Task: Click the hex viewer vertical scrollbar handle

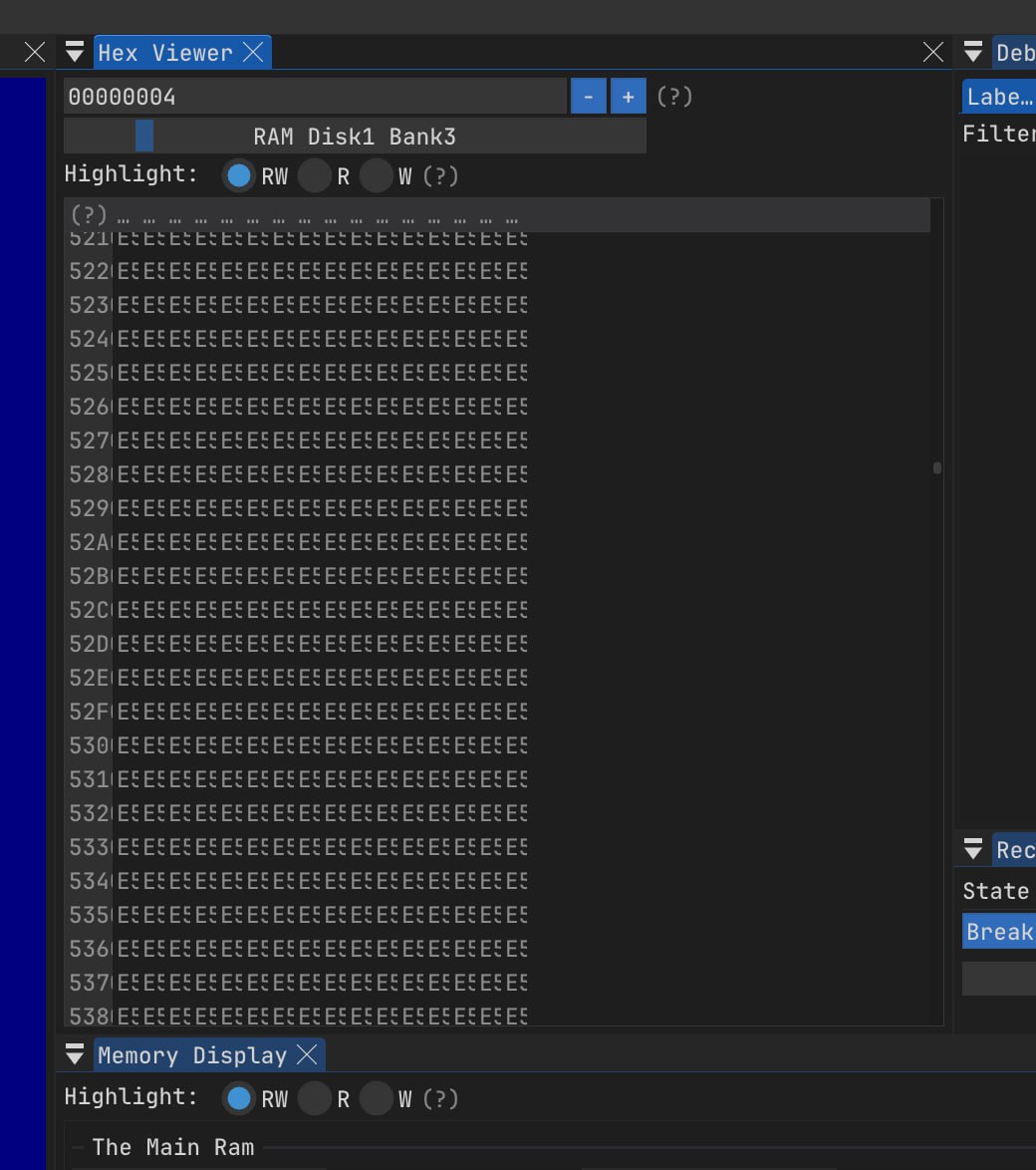Action: [x=937, y=467]
